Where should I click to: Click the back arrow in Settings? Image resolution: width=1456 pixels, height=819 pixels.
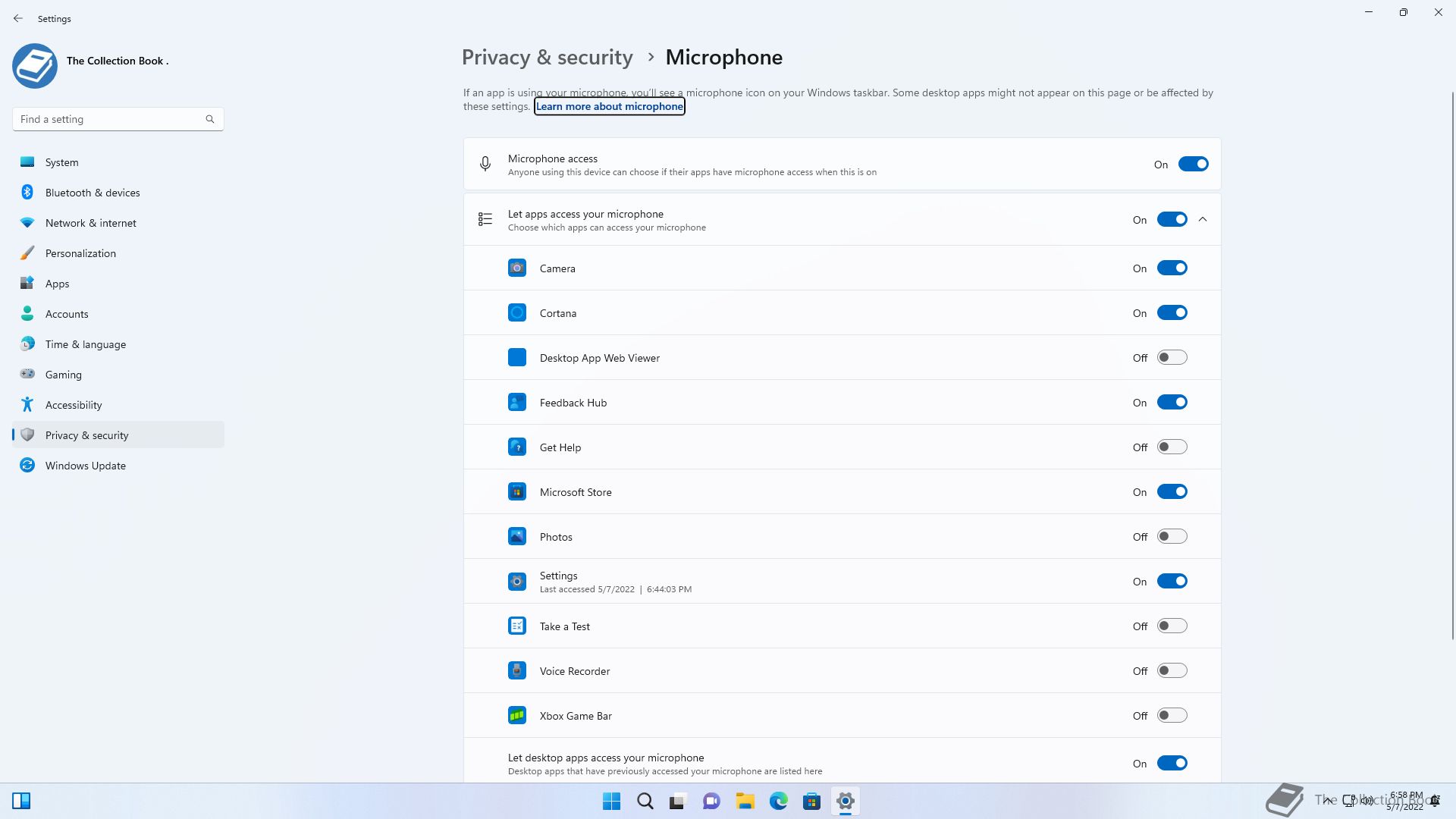(x=18, y=18)
